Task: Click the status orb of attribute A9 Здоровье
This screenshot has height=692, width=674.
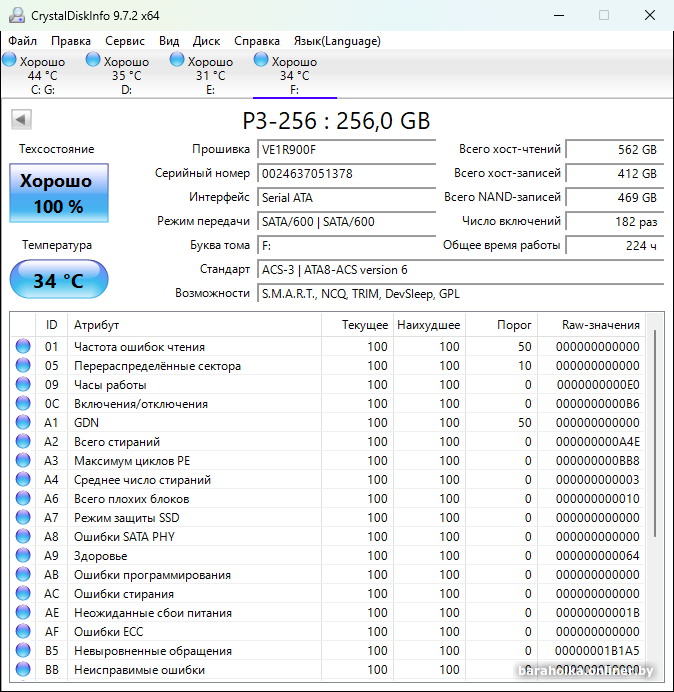Action: click(x=23, y=556)
